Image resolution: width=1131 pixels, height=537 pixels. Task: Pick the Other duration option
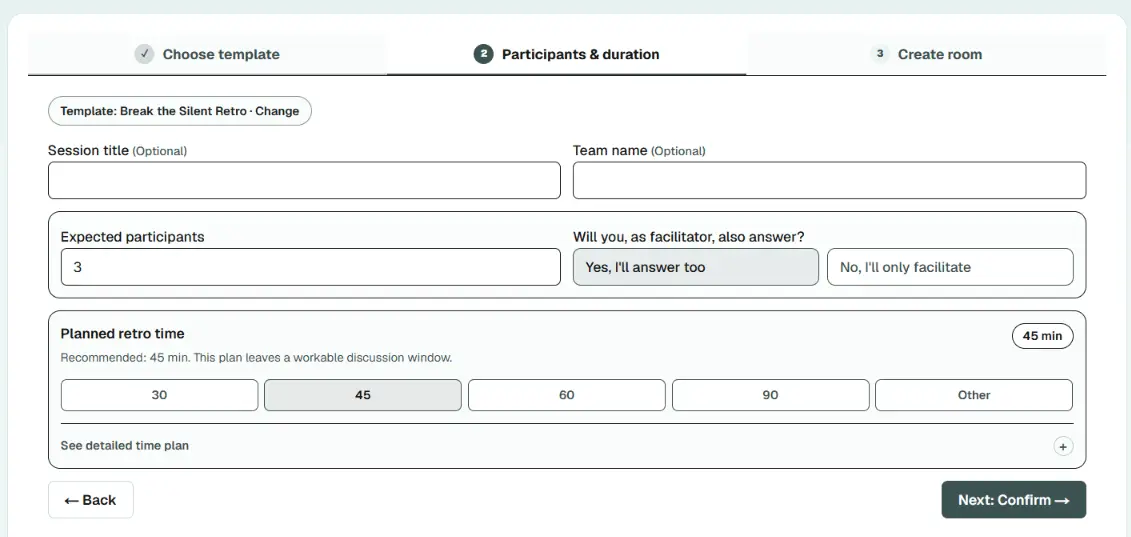point(974,396)
